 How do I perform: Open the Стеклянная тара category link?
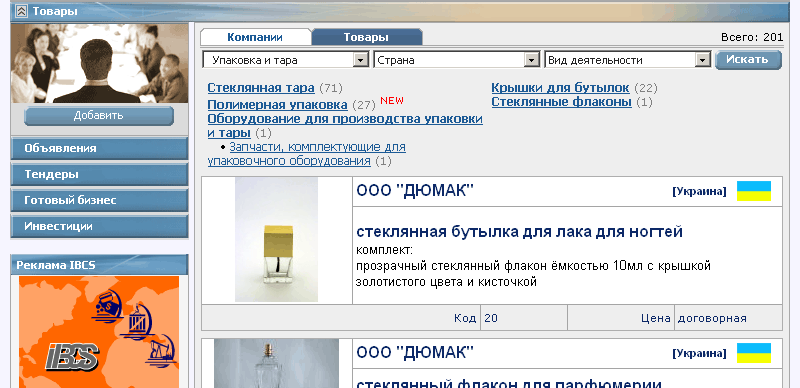click(x=261, y=88)
